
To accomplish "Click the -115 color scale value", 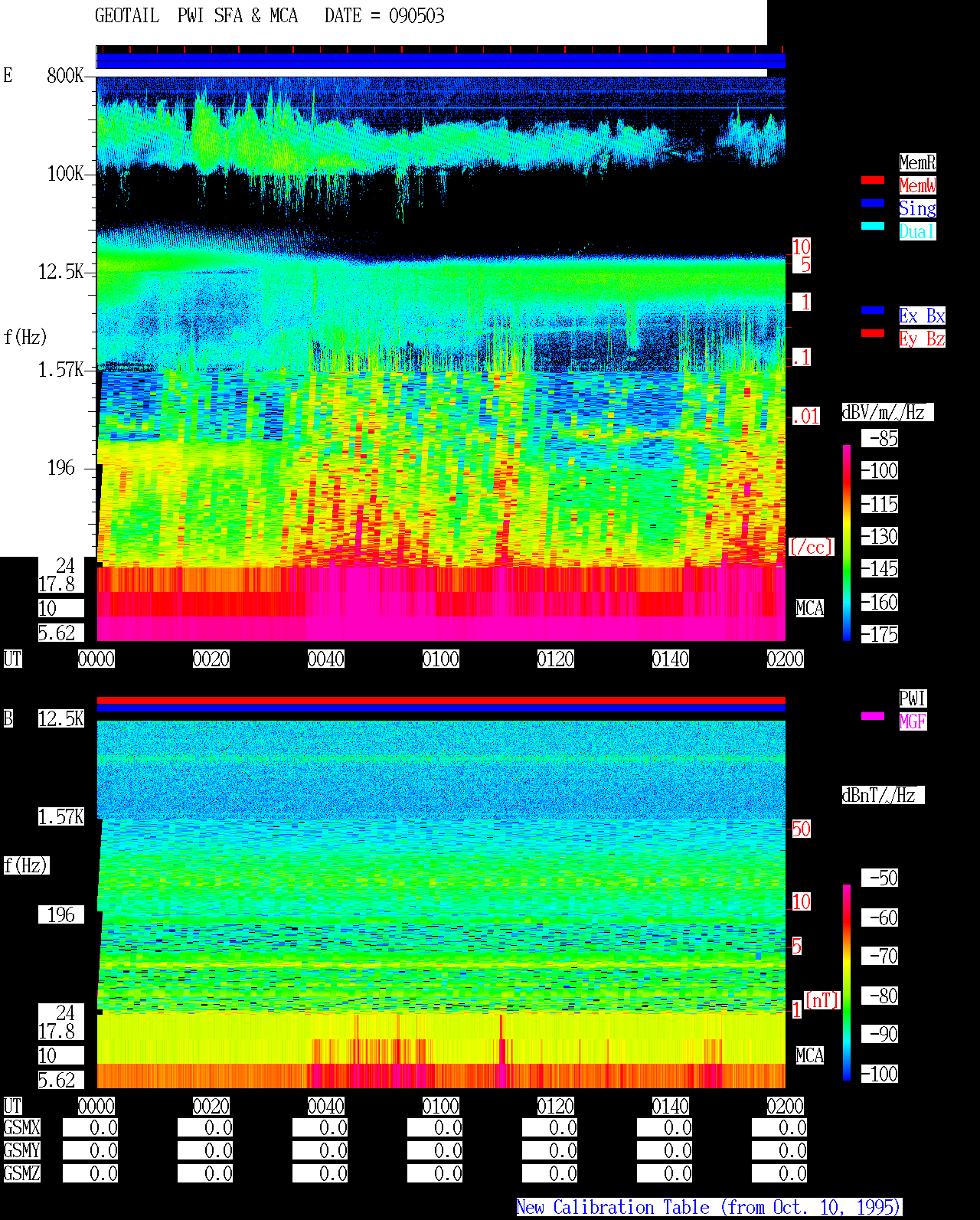I will (x=880, y=504).
